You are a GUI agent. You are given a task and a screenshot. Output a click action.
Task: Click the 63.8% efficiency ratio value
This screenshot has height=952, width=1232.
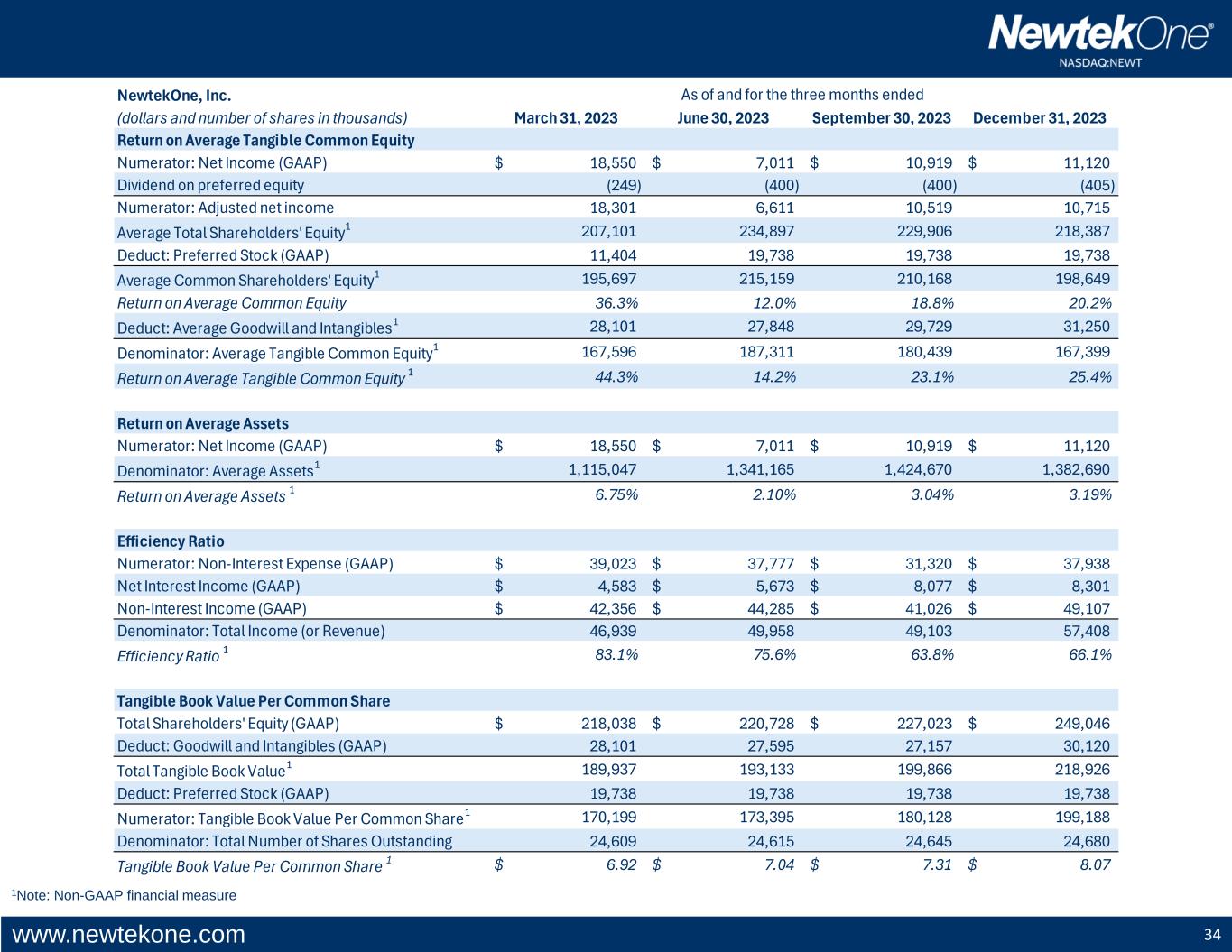(x=932, y=654)
